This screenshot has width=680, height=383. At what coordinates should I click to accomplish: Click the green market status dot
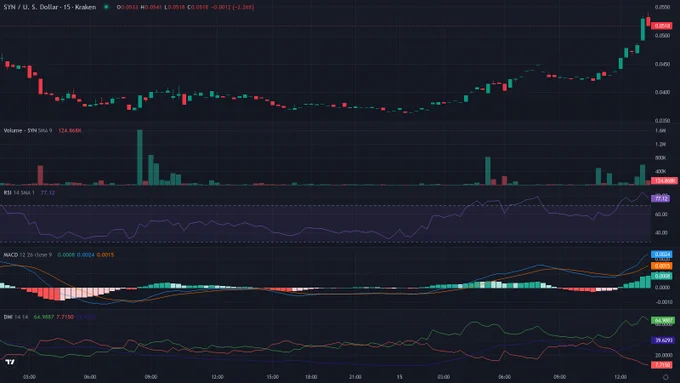tap(106, 7)
